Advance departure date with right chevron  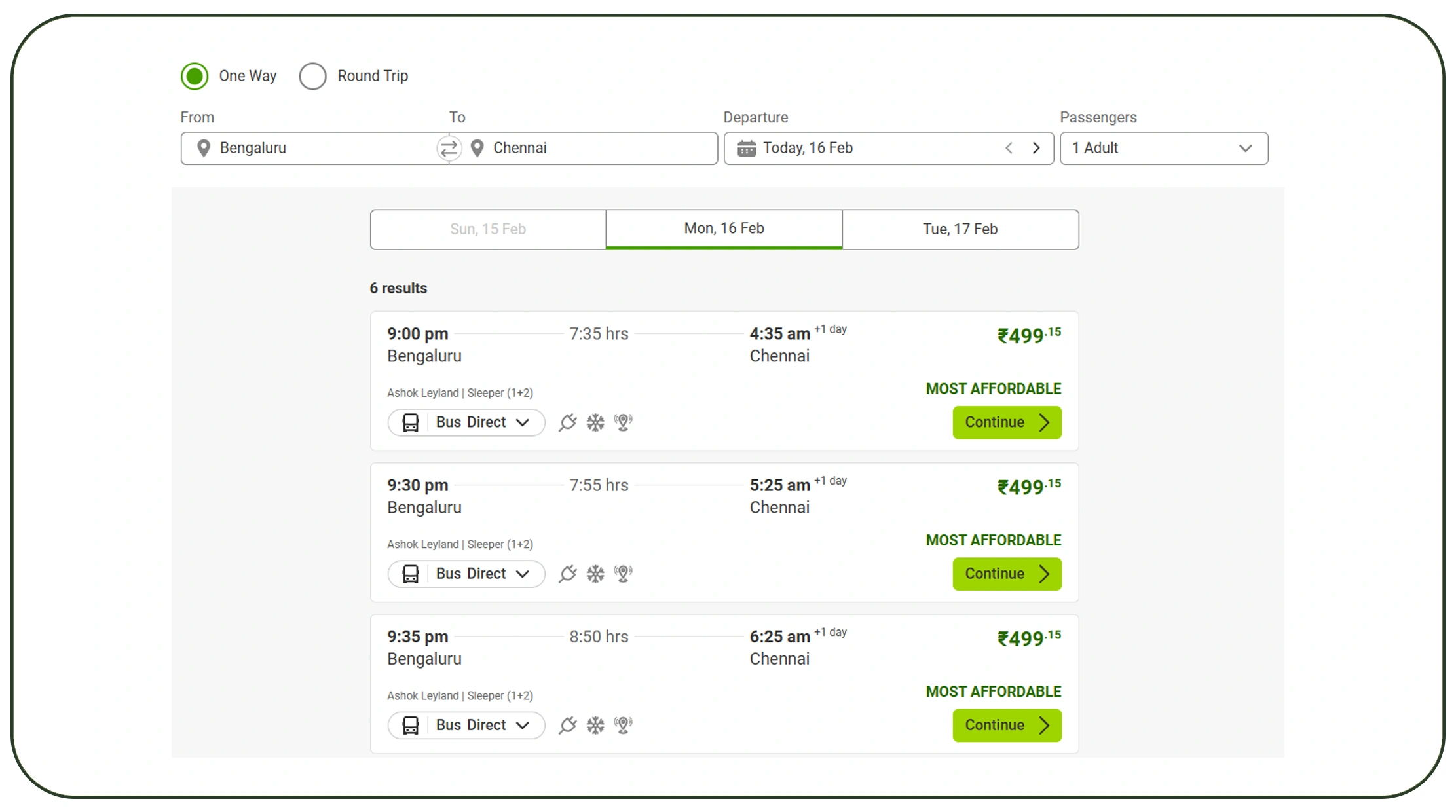point(1036,148)
